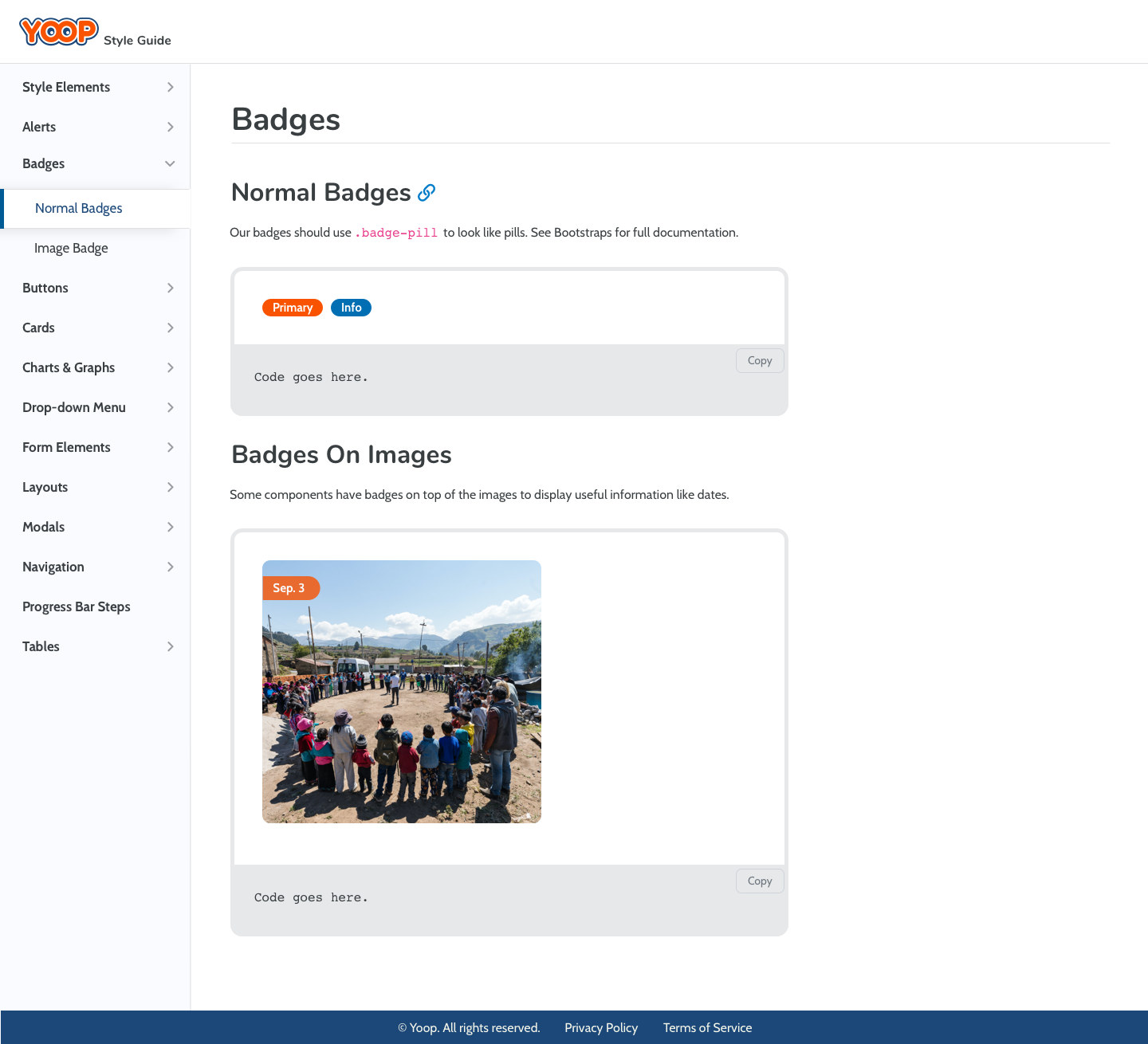Go to Image Badge sub-item
The image size is (1148, 1044).
(71, 248)
